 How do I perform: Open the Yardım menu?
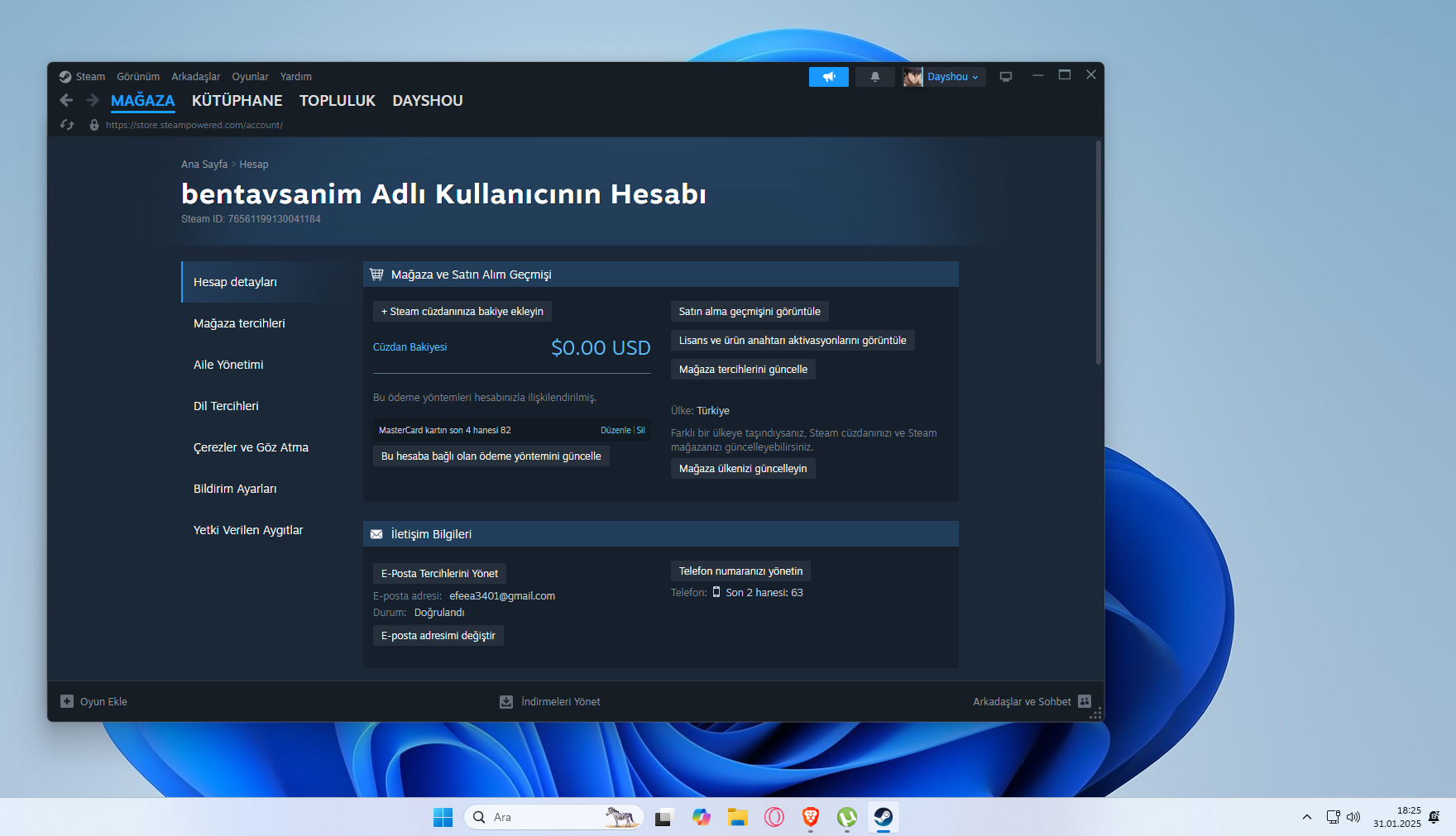tap(296, 77)
